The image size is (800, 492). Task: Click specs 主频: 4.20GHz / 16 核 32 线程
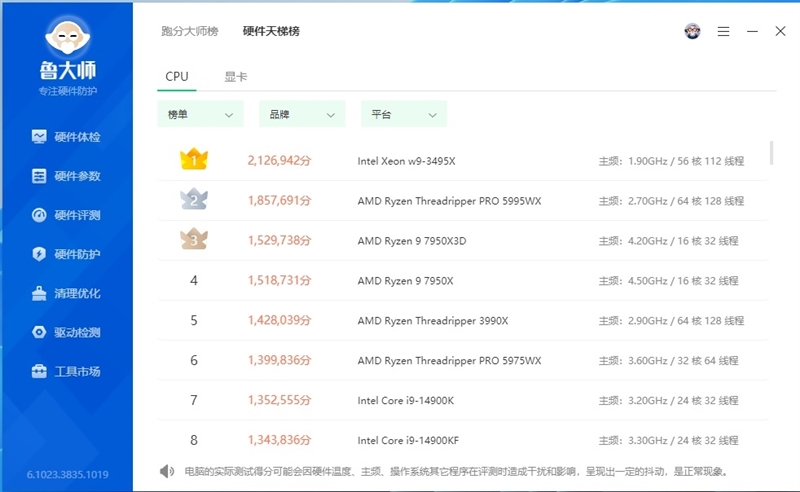(668, 241)
